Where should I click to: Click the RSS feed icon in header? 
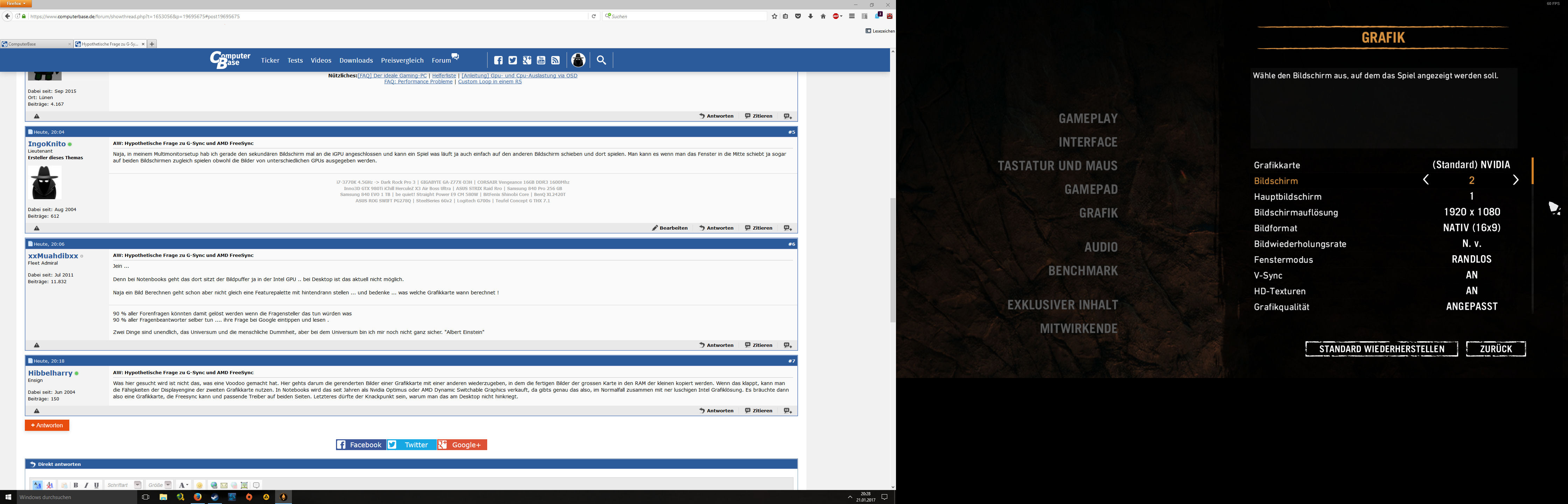[555, 60]
